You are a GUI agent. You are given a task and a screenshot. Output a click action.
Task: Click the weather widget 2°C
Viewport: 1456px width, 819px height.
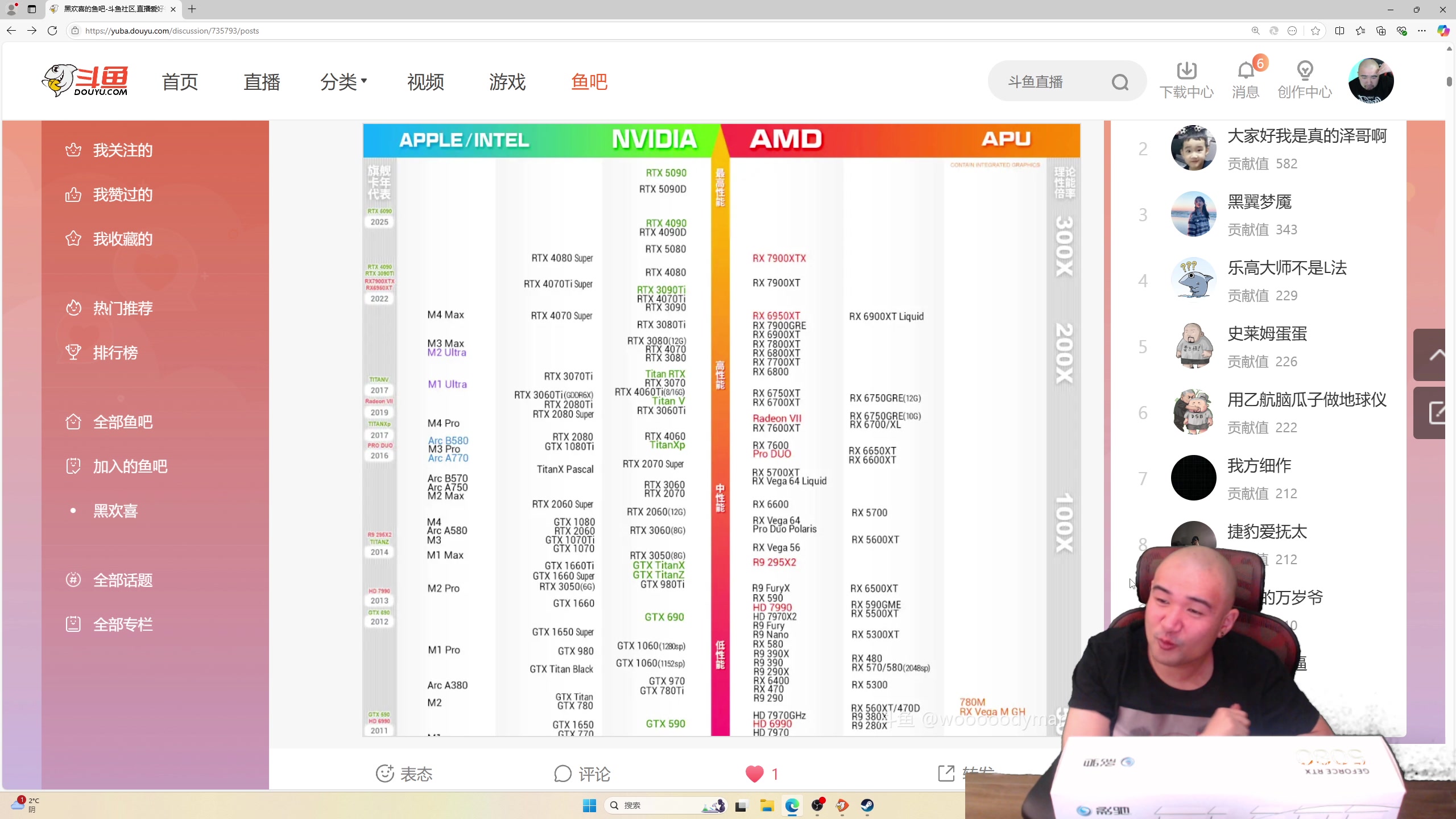pyautogui.click(x=26, y=804)
